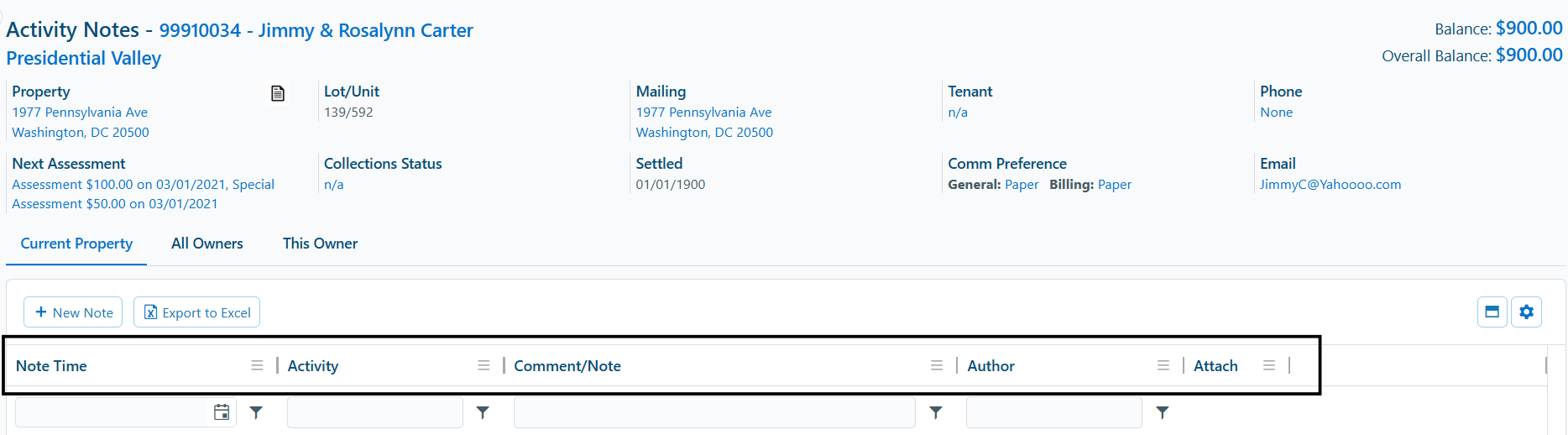Focus the Comment/Note filter text field
Image resolution: width=1568 pixels, height=435 pixels.
[x=714, y=412]
